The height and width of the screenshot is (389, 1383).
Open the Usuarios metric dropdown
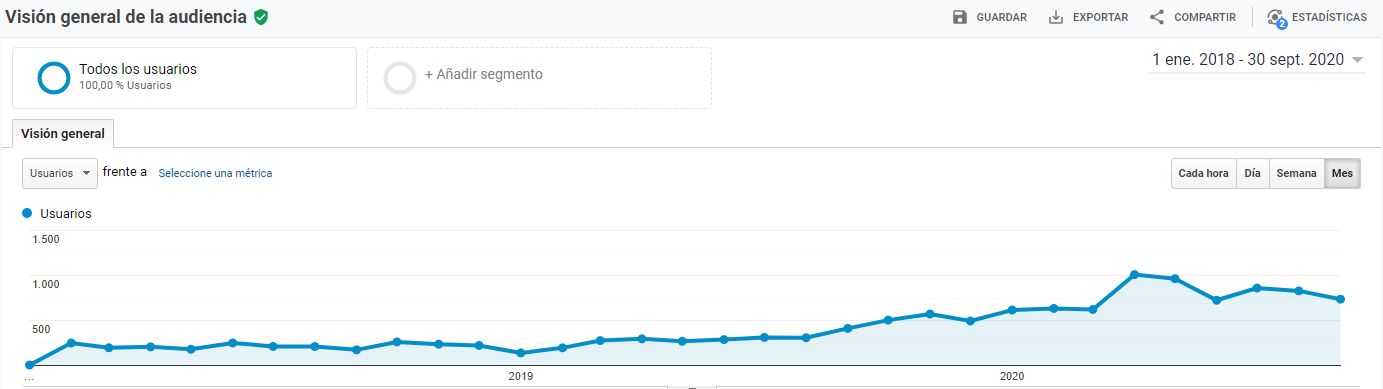[60, 173]
